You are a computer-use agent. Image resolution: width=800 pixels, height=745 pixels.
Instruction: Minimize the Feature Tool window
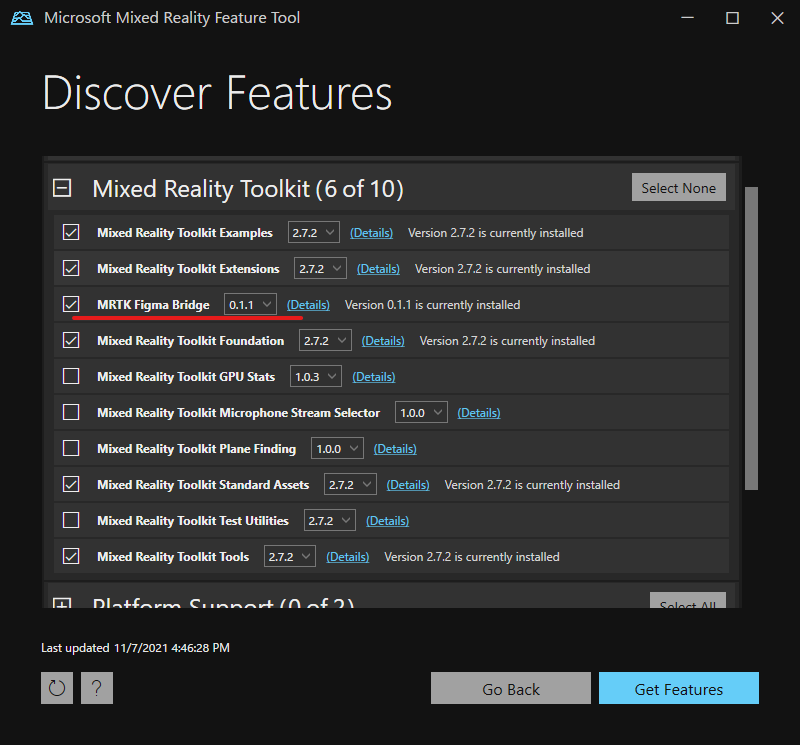coord(687,18)
